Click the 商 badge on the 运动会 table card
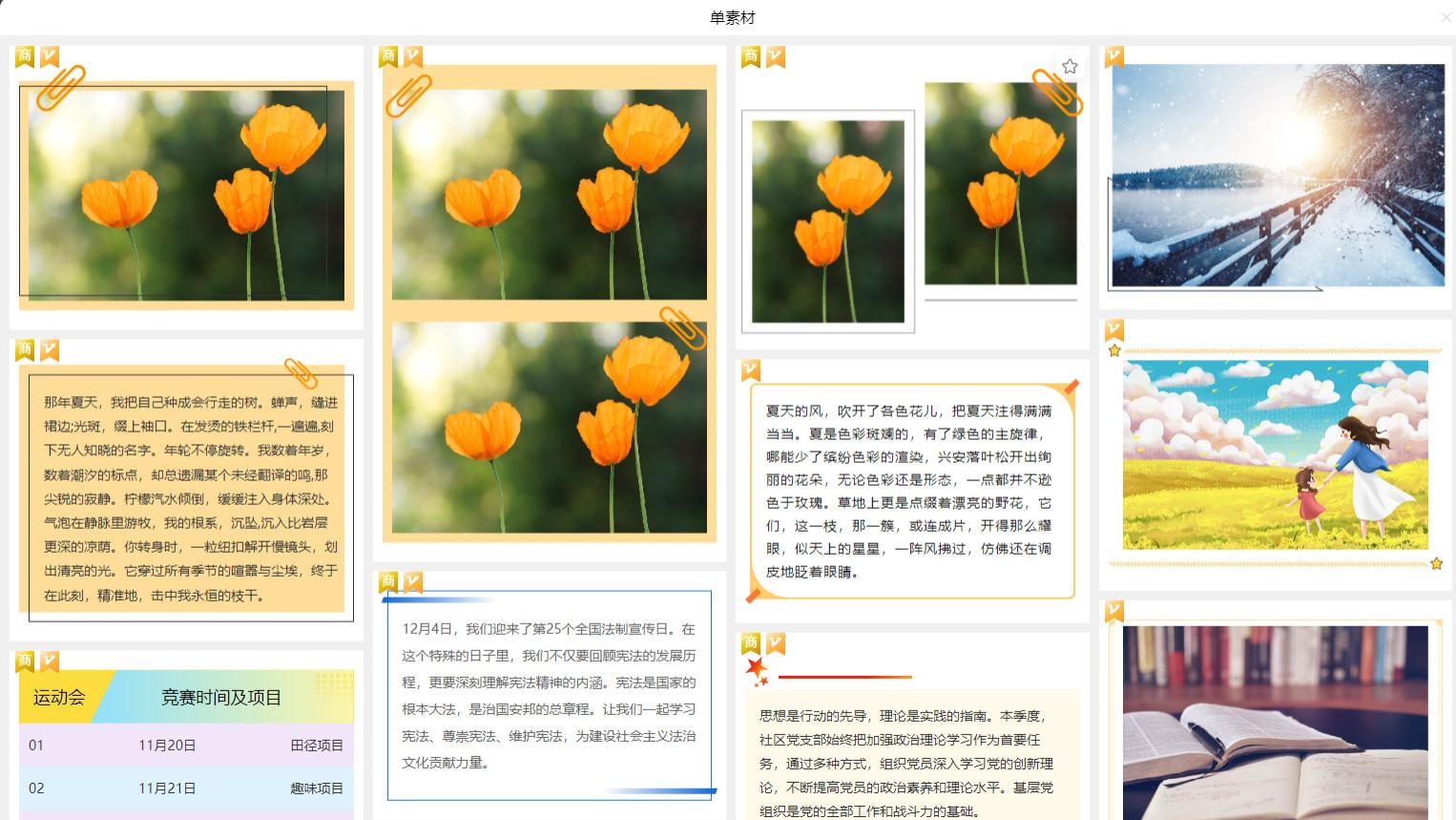 25,662
